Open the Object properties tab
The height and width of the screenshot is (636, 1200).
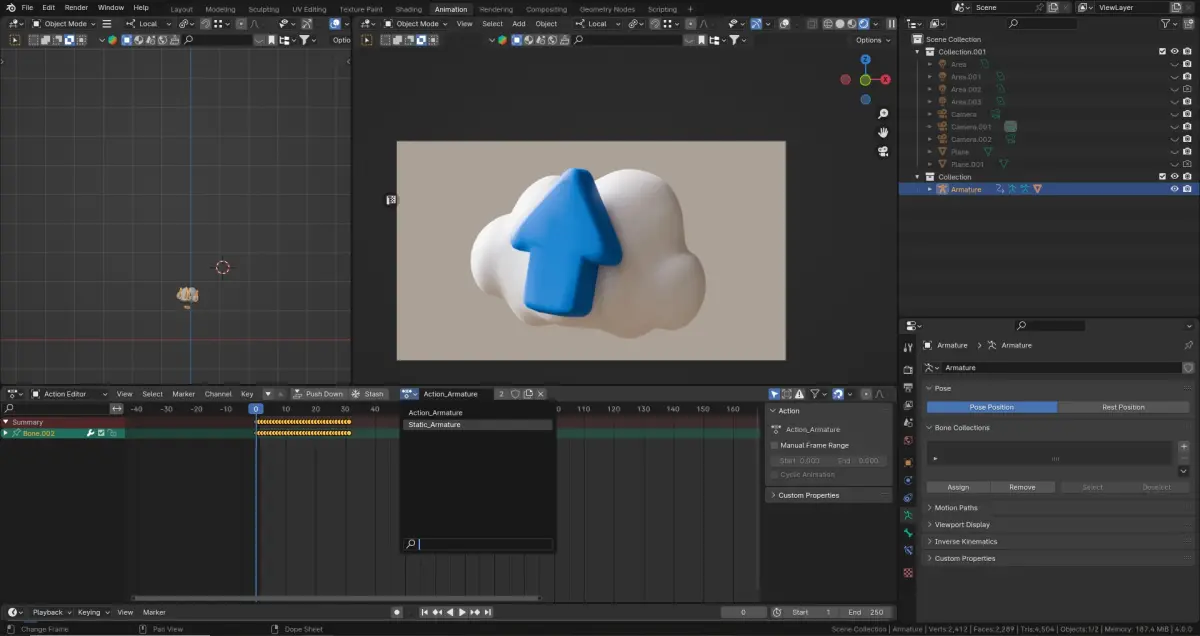pyautogui.click(x=908, y=463)
